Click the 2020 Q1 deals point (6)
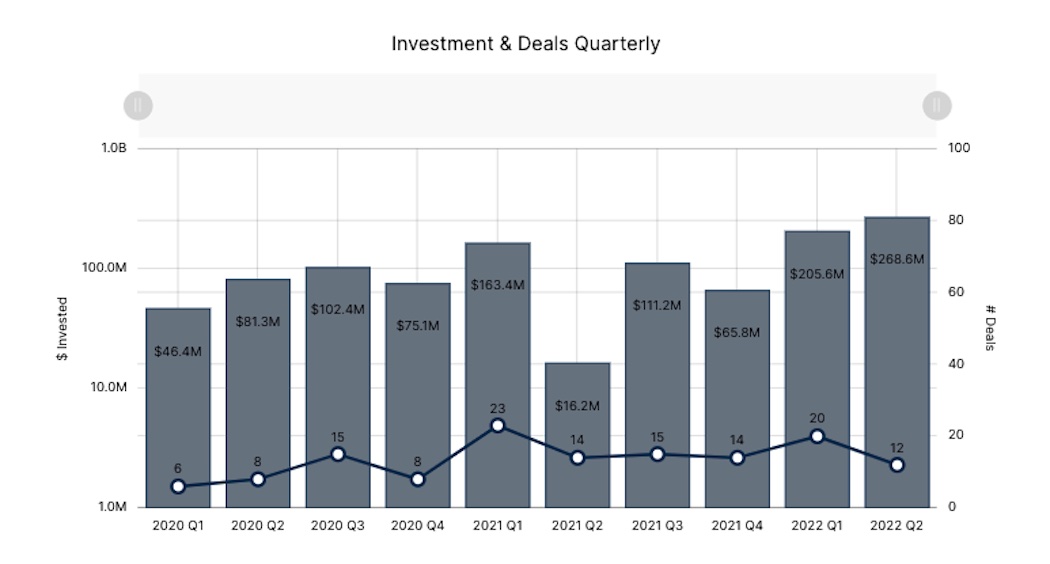This screenshot has height=564, width=1050. pyautogui.click(x=178, y=486)
